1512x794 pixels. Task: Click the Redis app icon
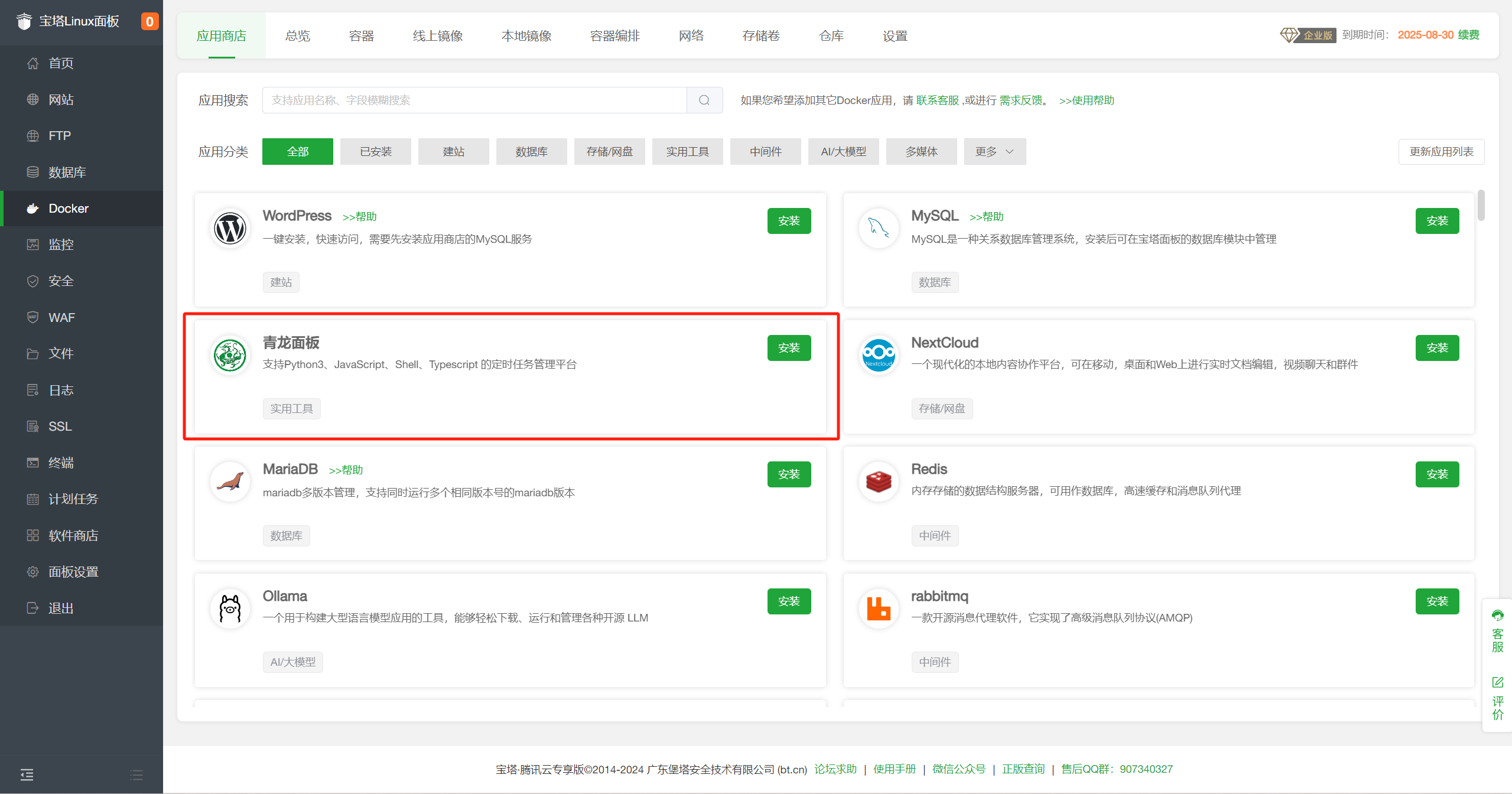tap(878, 482)
